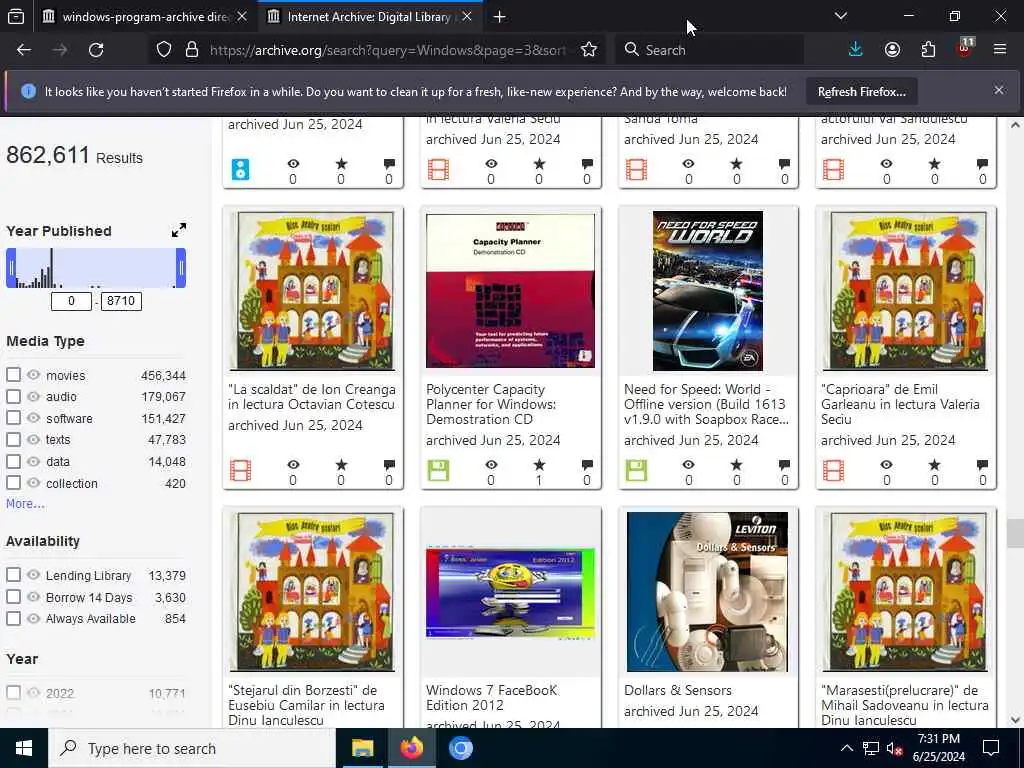Viewport: 1024px width, 768px height.
Task: Select the Internet Archive: Digital Library tab
Action: [x=369, y=16]
